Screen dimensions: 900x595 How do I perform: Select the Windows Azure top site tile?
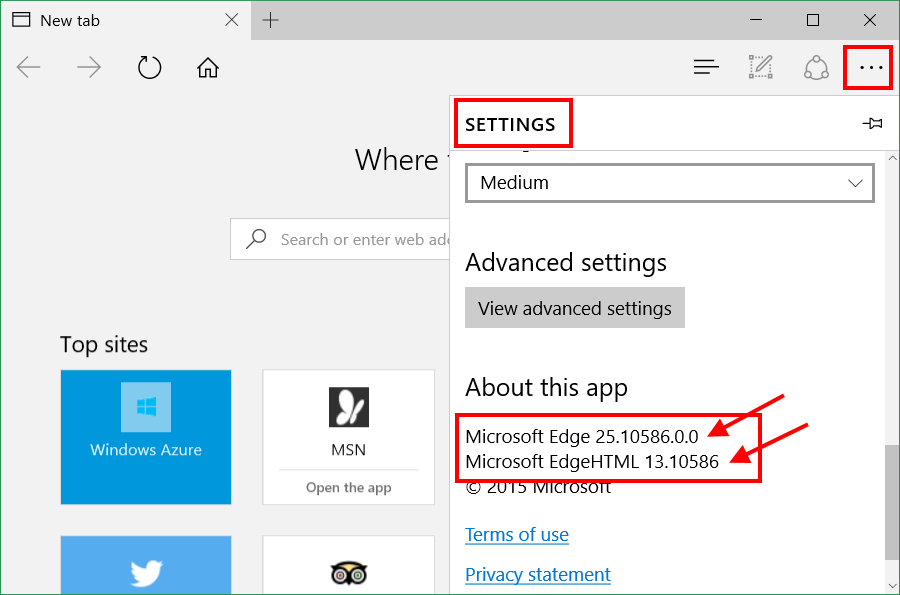coord(145,437)
